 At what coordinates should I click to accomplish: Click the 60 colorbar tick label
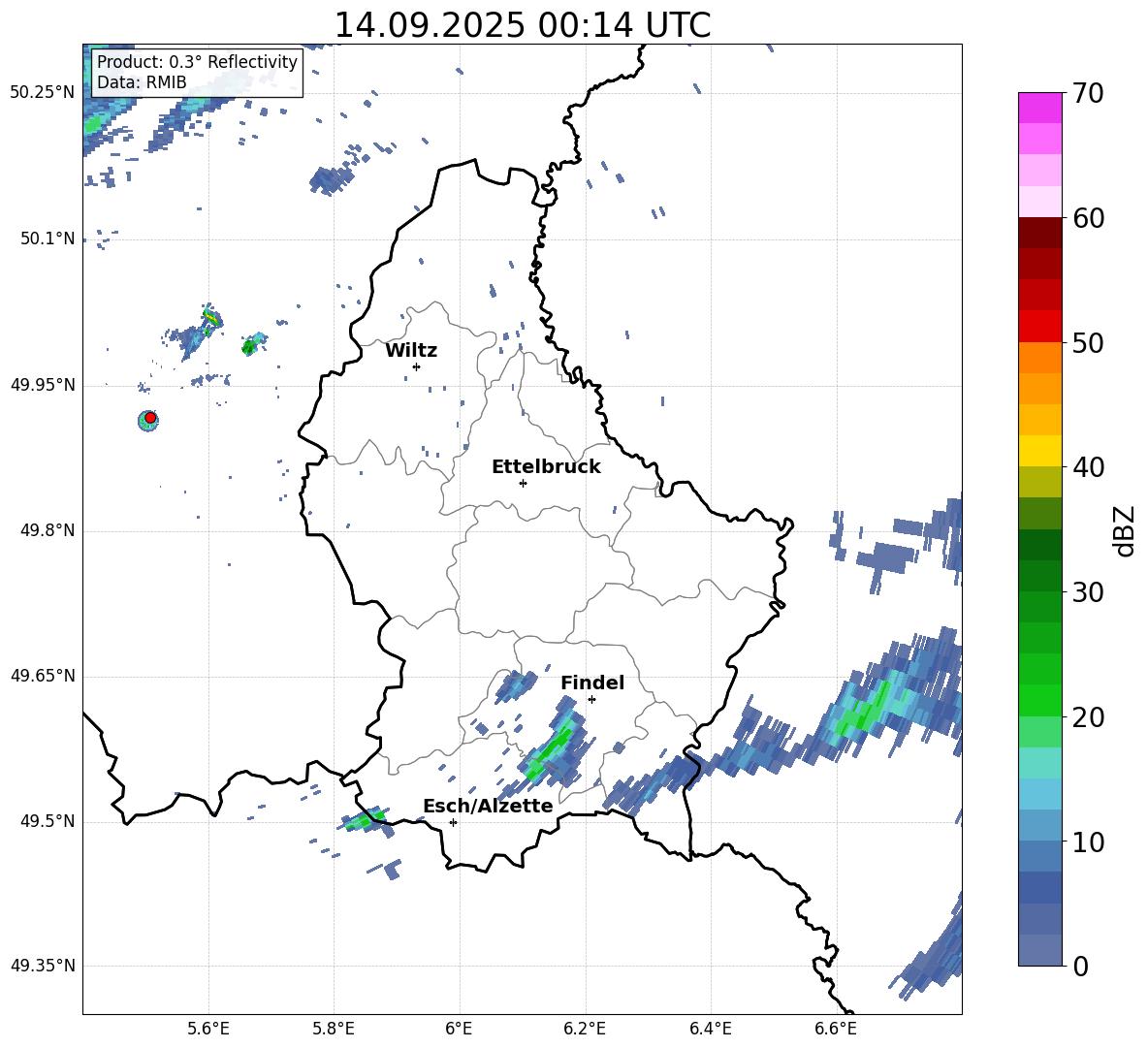pos(1088,217)
